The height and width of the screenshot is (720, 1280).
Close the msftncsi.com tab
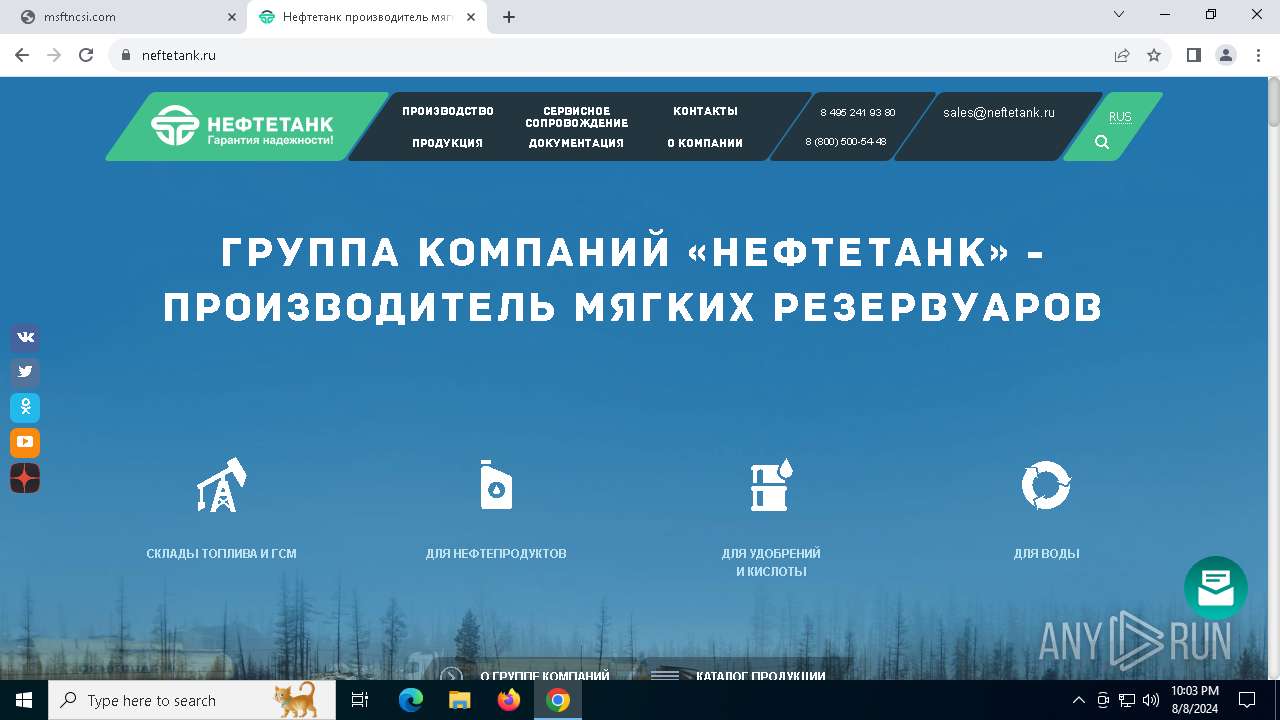pyautogui.click(x=231, y=17)
